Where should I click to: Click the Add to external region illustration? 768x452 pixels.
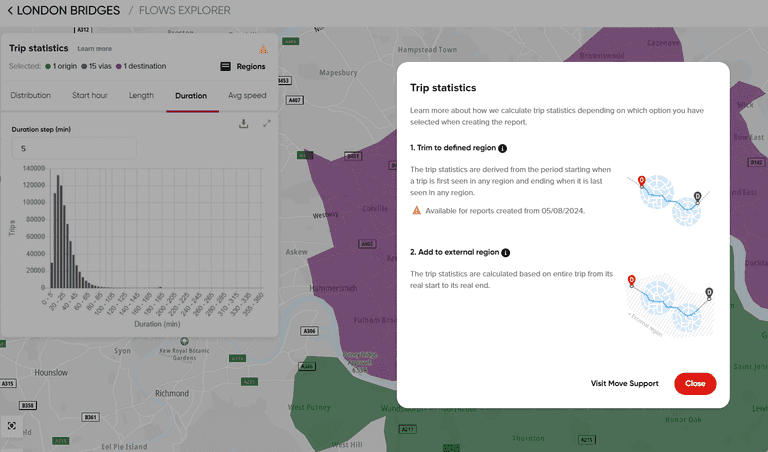669,302
